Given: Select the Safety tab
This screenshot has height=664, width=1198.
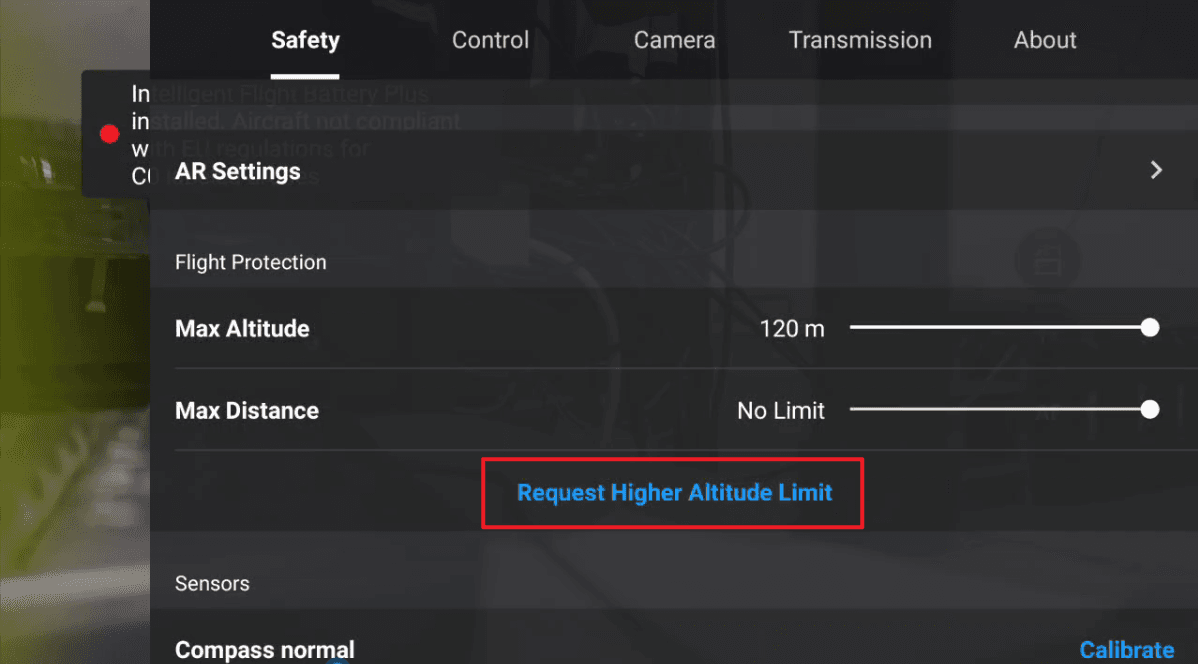Looking at the screenshot, I should click(x=305, y=40).
